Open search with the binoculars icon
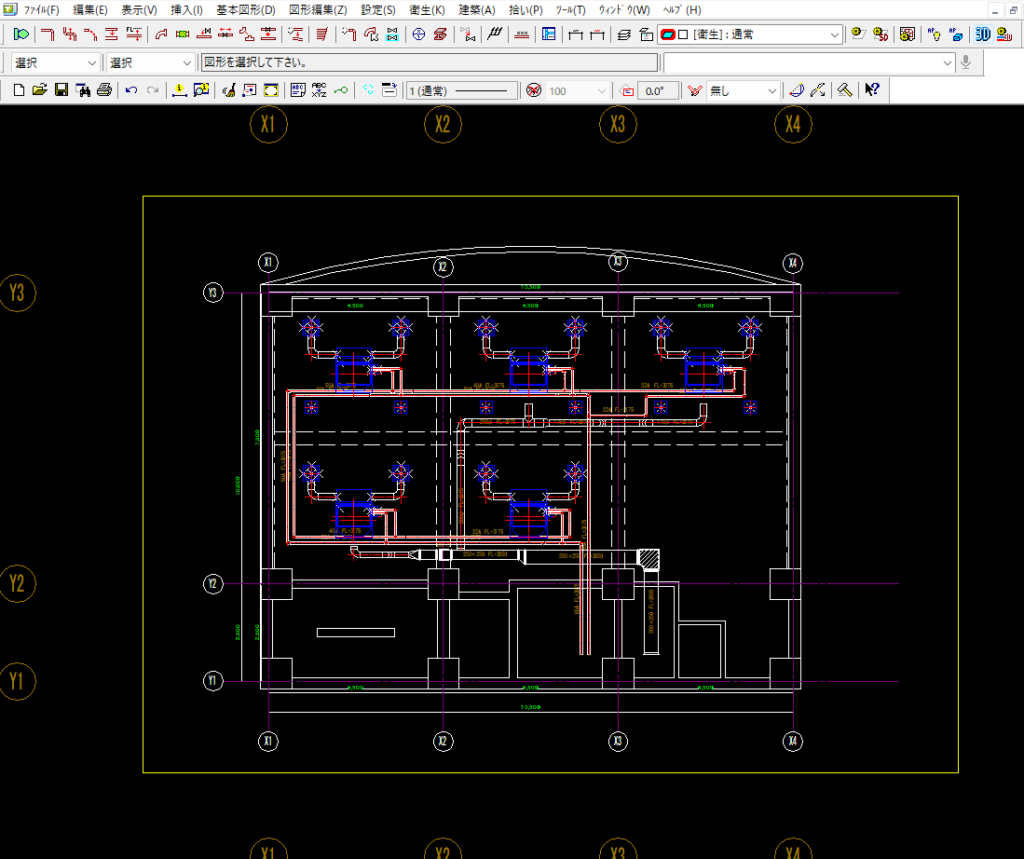The image size is (1024, 859). (82, 91)
